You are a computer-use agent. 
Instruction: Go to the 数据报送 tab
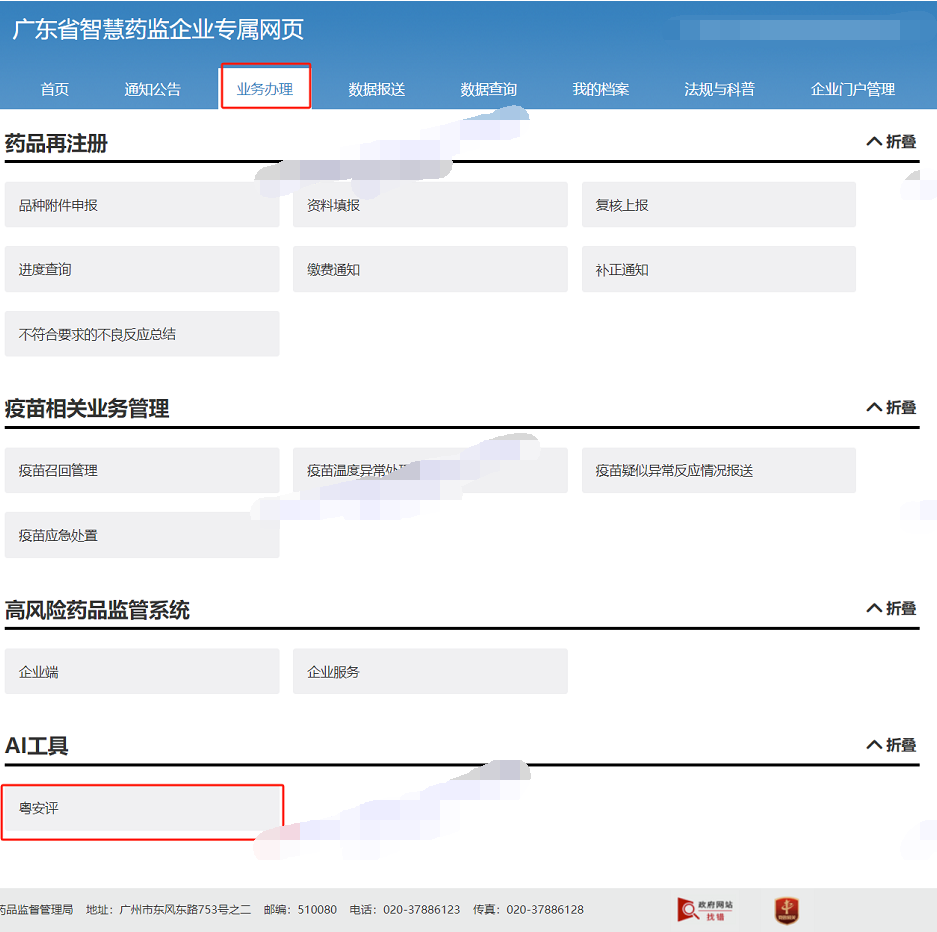point(377,89)
